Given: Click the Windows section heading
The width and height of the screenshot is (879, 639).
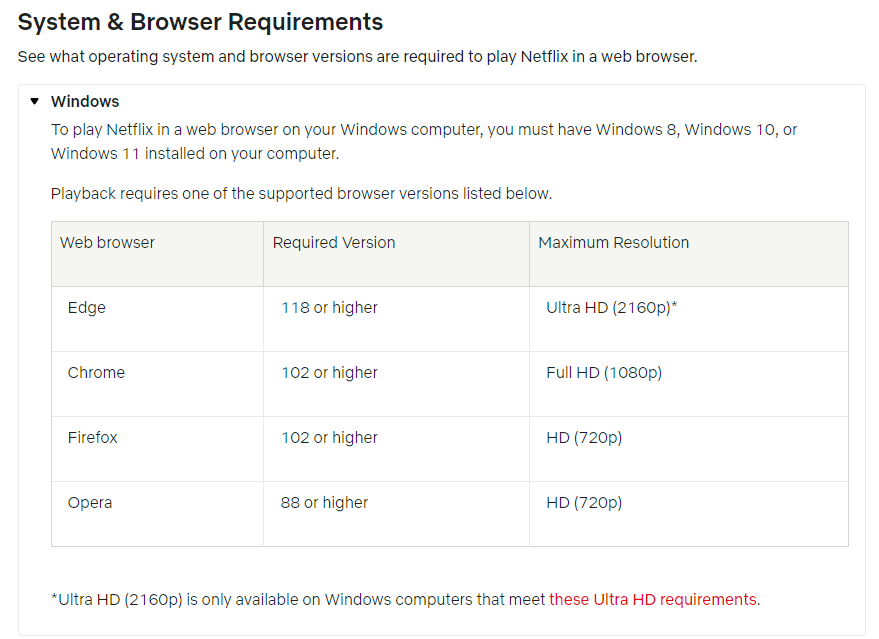Looking at the screenshot, I should click(85, 101).
